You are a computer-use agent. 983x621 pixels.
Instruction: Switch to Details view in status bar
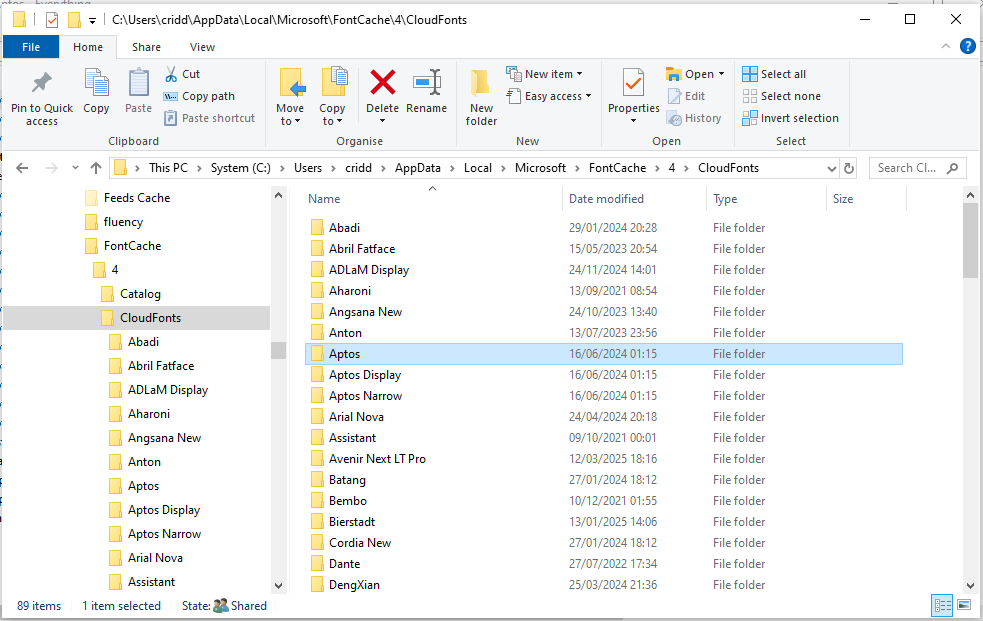(x=942, y=605)
